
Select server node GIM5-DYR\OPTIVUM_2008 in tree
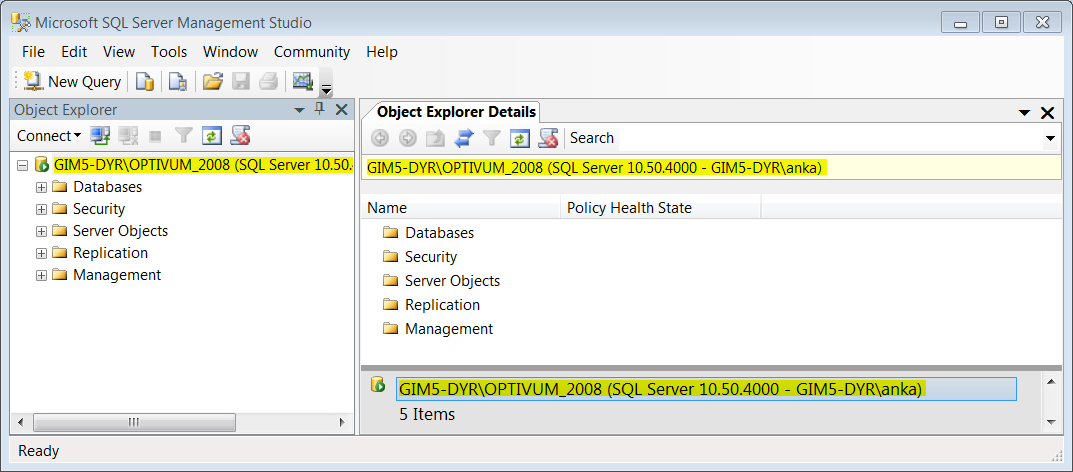coord(203,165)
